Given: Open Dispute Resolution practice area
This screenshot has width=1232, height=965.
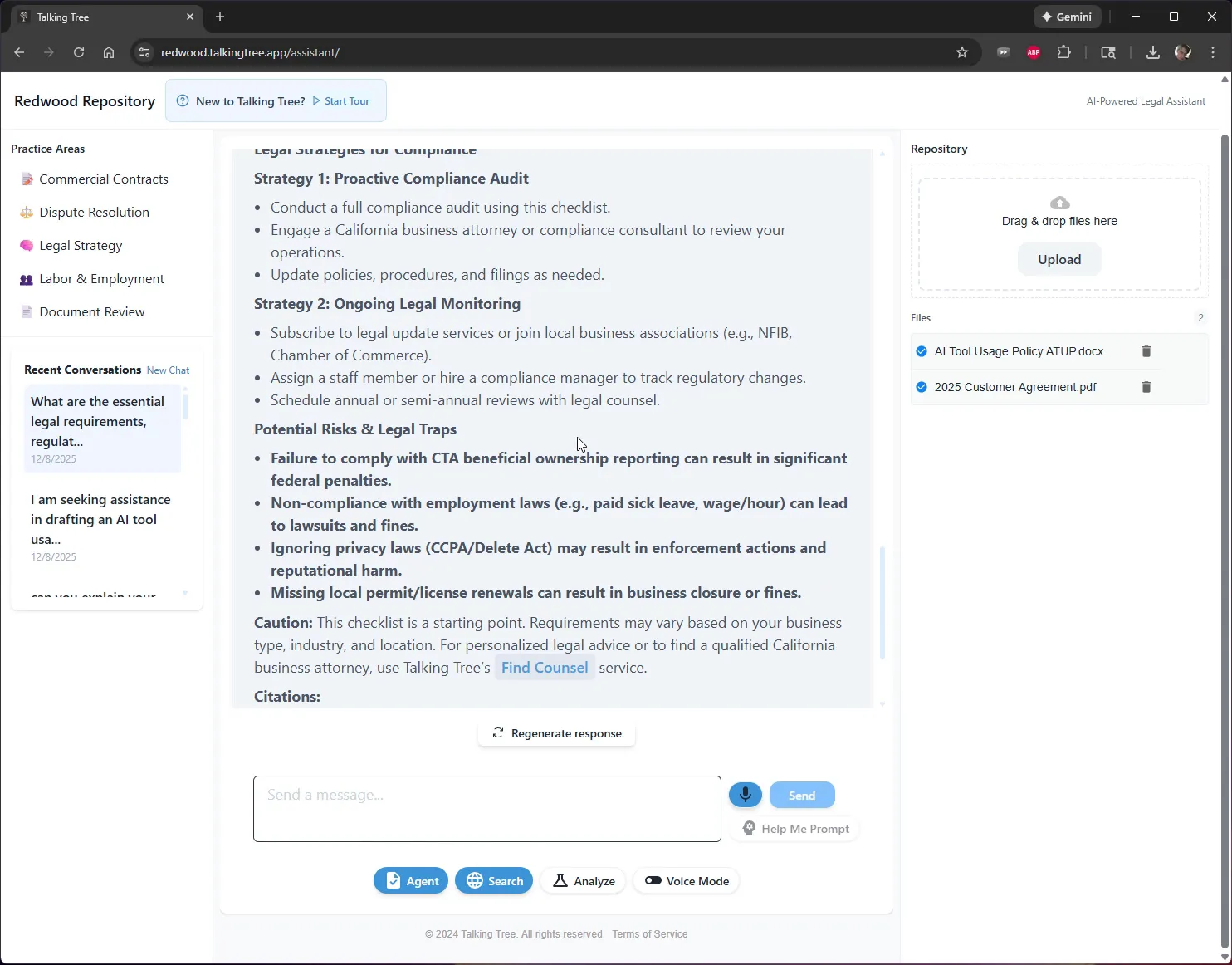Looking at the screenshot, I should tap(94, 213).
